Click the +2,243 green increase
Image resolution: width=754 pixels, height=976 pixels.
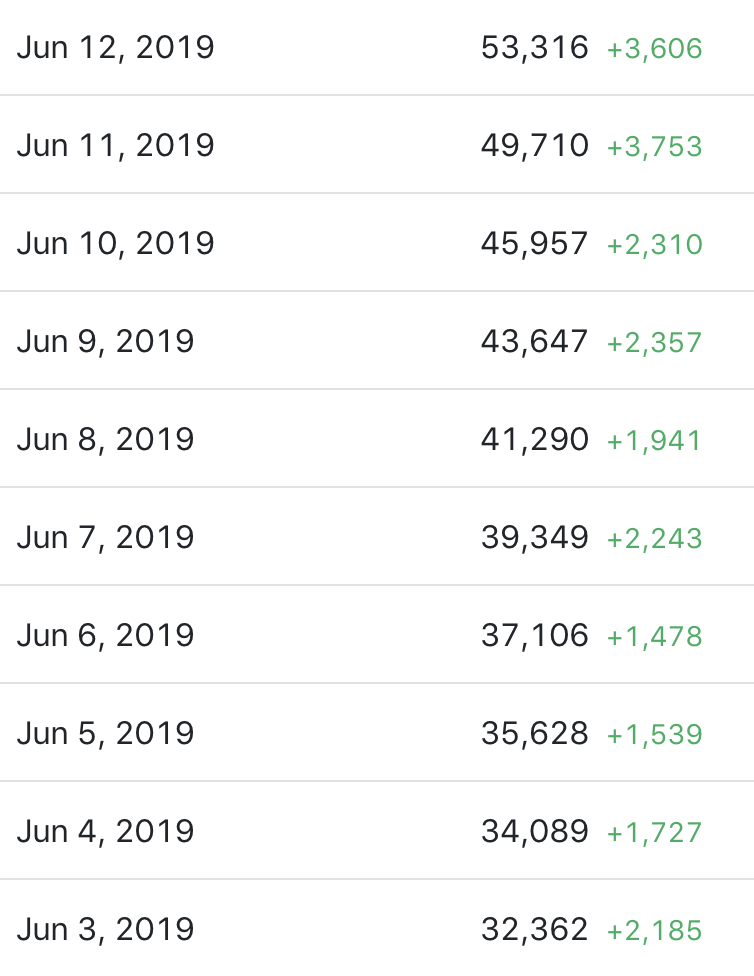(x=655, y=539)
